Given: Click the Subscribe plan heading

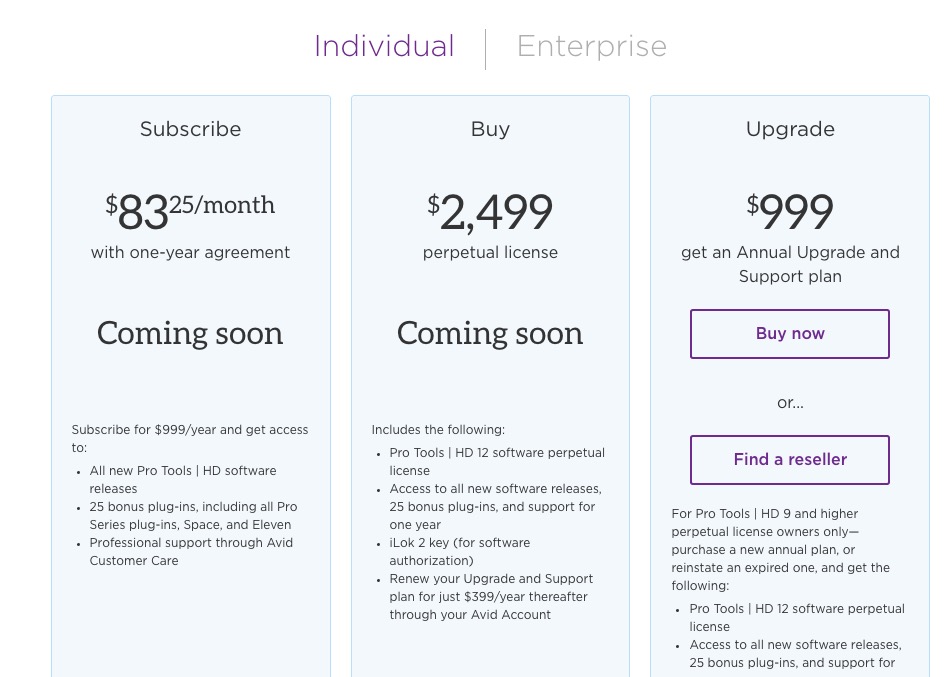Looking at the screenshot, I should [190, 130].
